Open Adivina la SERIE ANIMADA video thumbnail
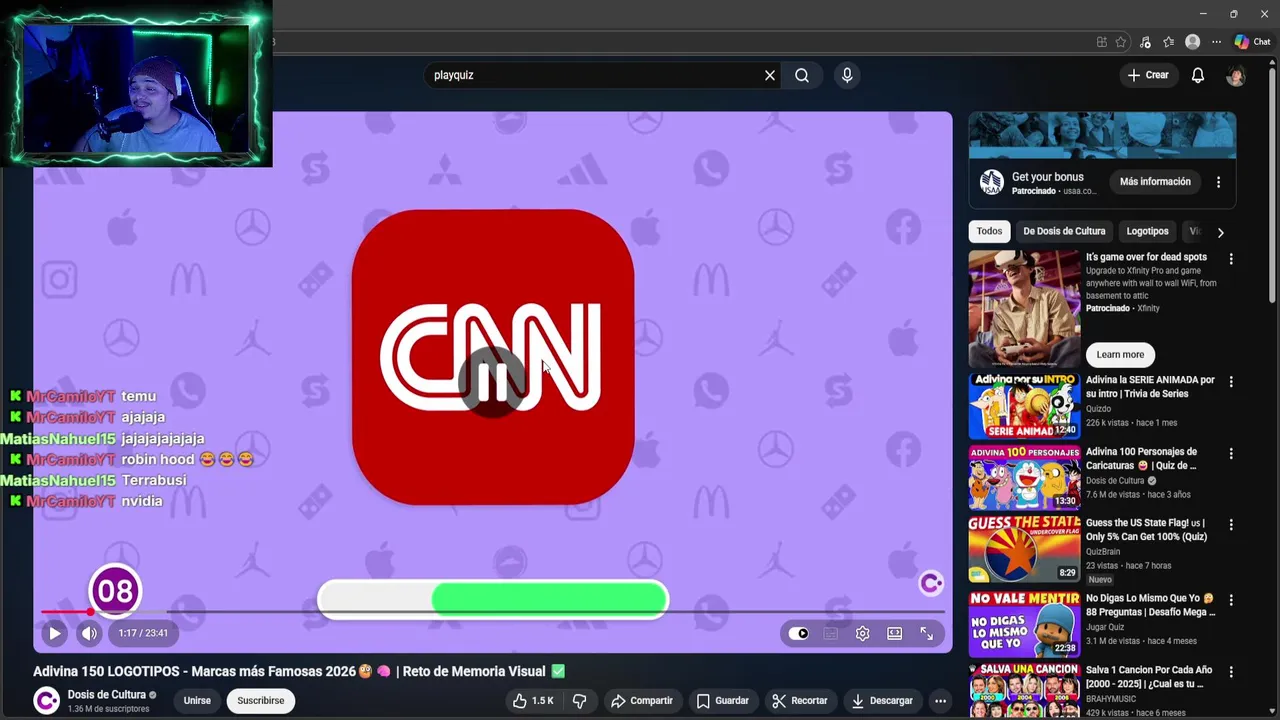1280x720 pixels. coord(1024,407)
